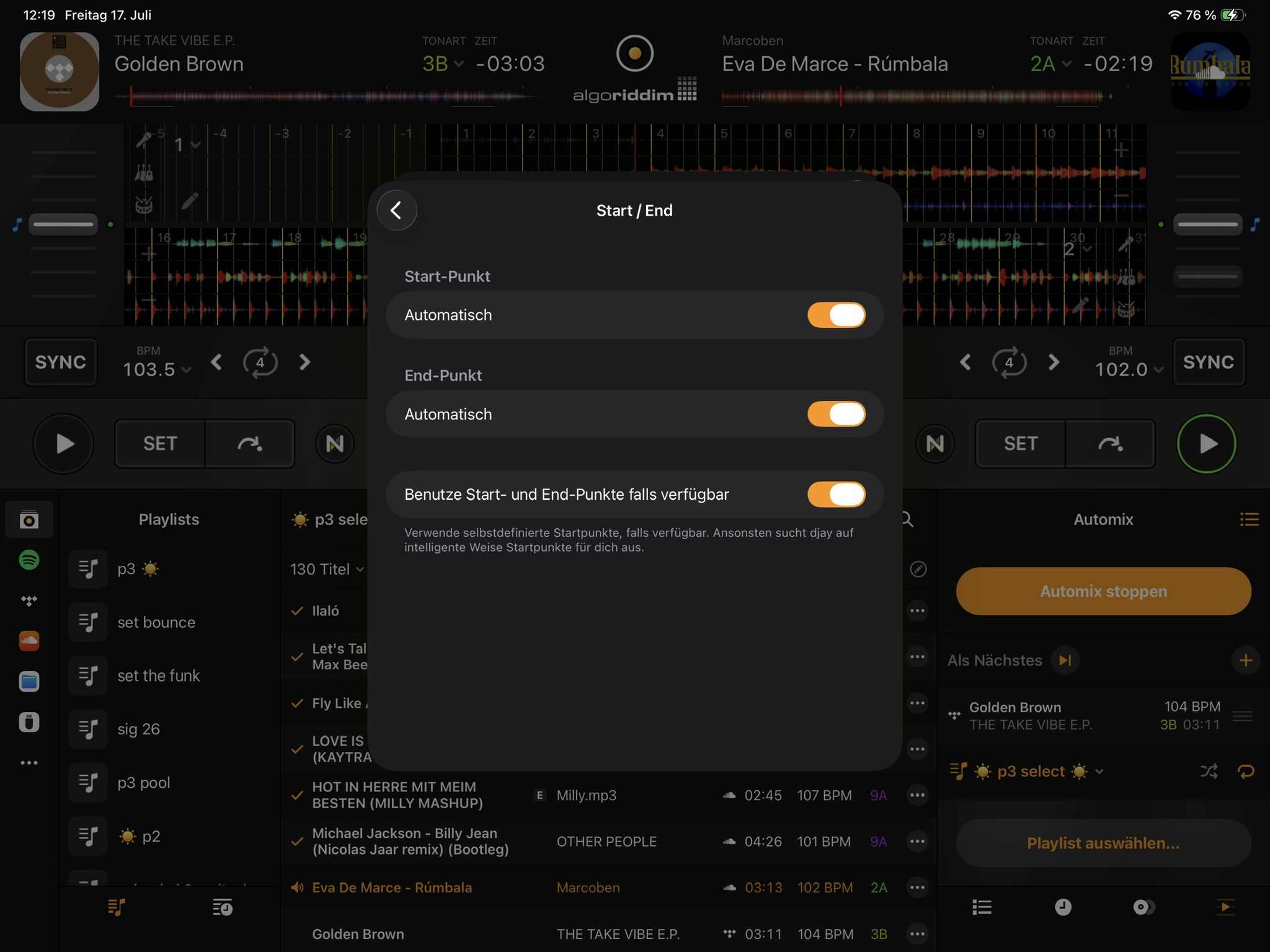Click the right deck loop icon

1010,362
